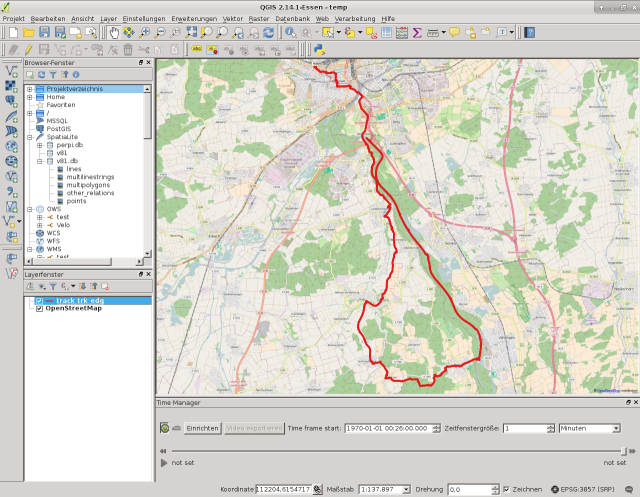The width and height of the screenshot is (640, 497).
Task: Click Time Manager play button
Action: click(164, 463)
